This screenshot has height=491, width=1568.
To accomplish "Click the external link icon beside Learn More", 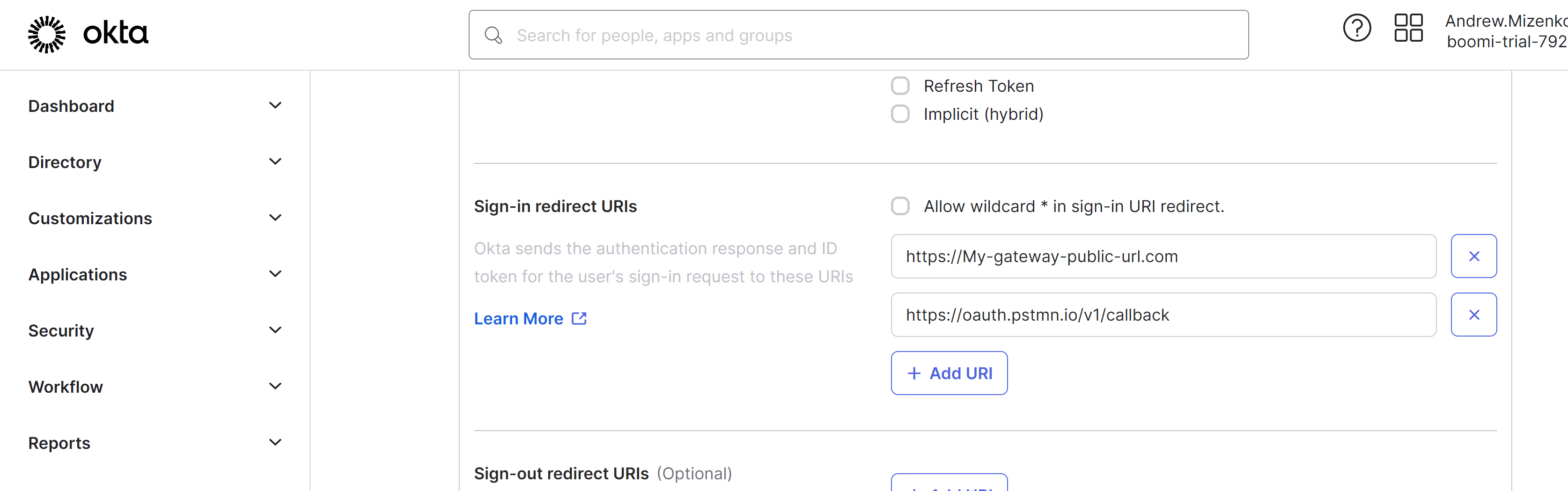I will [x=578, y=318].
